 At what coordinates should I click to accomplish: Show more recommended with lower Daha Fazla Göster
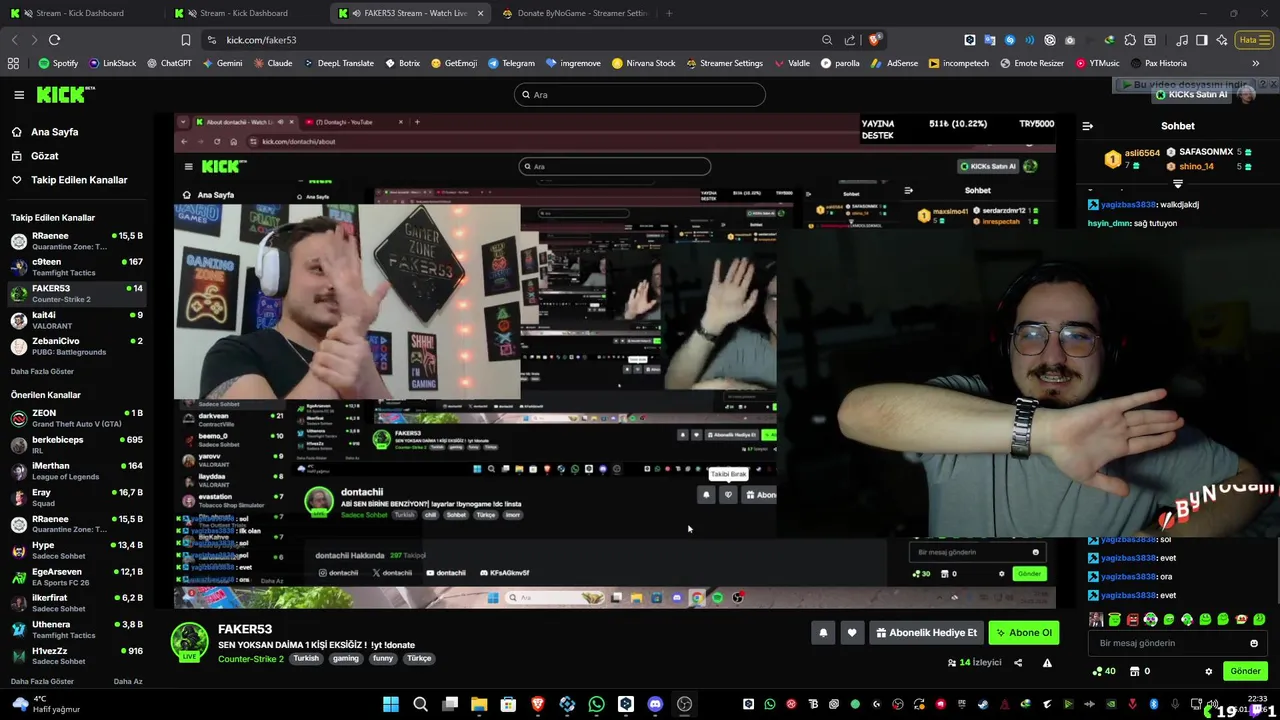point(42,681)
